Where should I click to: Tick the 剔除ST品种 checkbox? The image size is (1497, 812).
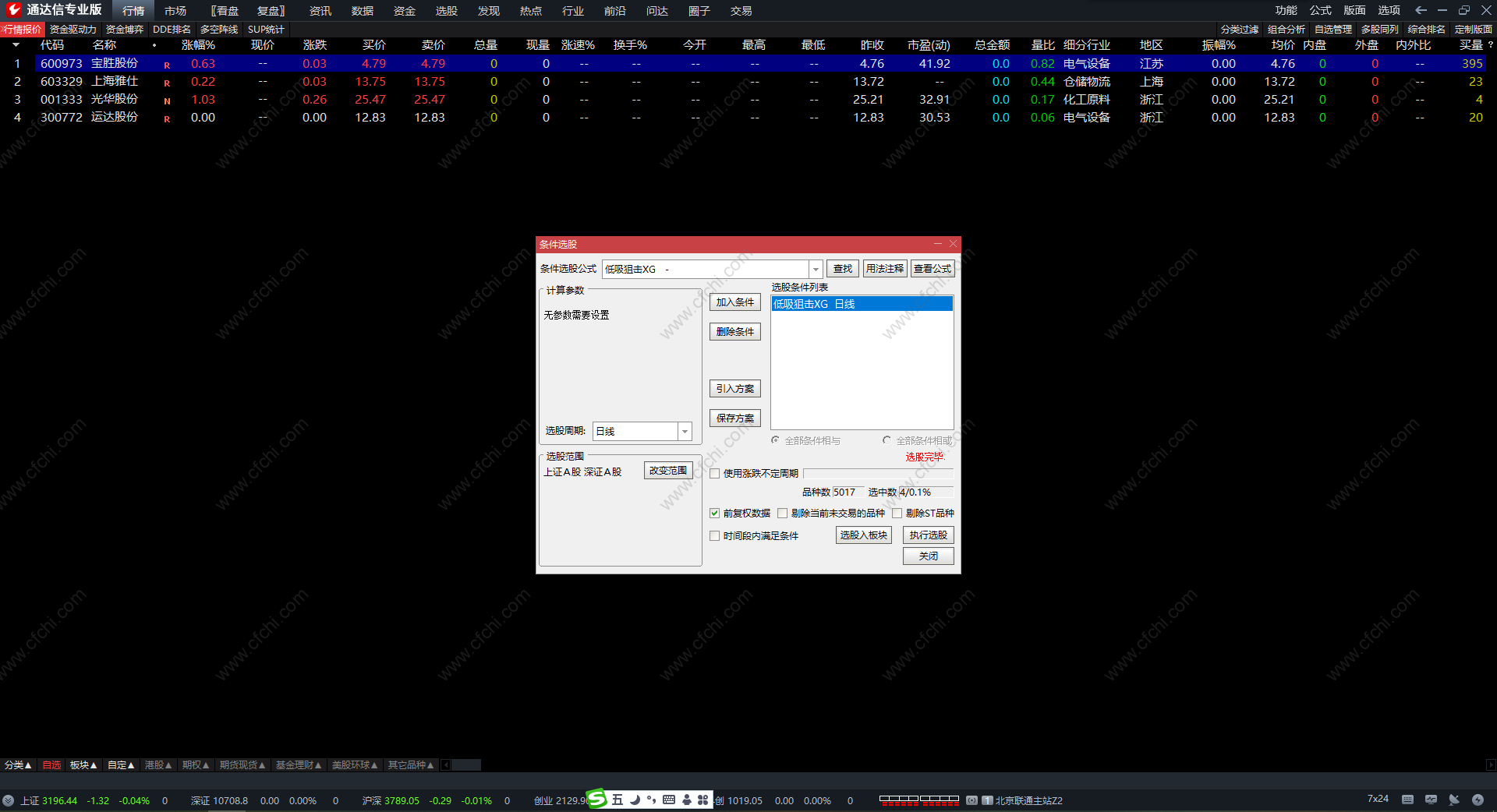897,513
